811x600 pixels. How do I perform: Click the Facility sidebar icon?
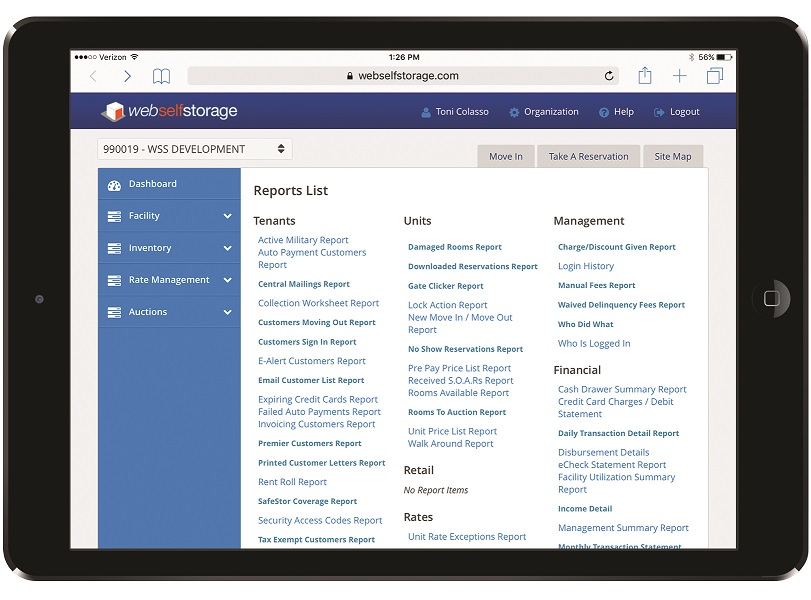click(113, 216)
